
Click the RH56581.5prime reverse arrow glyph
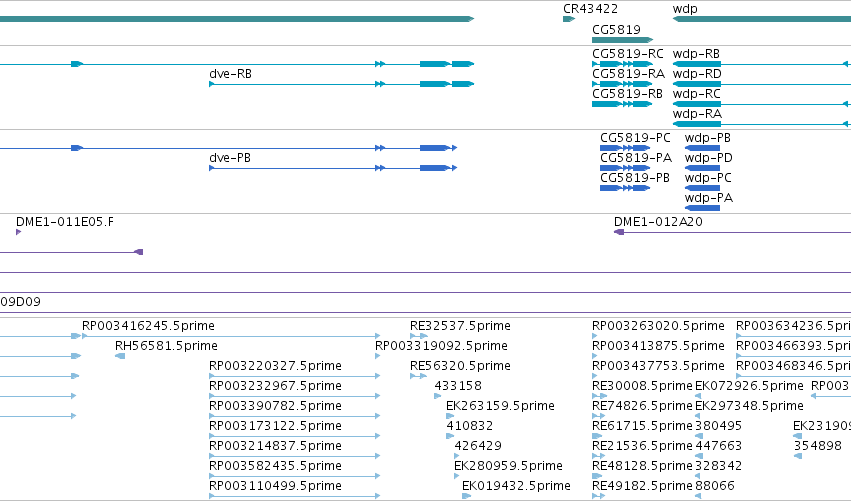pyautogui.click(x=120, y=356)
